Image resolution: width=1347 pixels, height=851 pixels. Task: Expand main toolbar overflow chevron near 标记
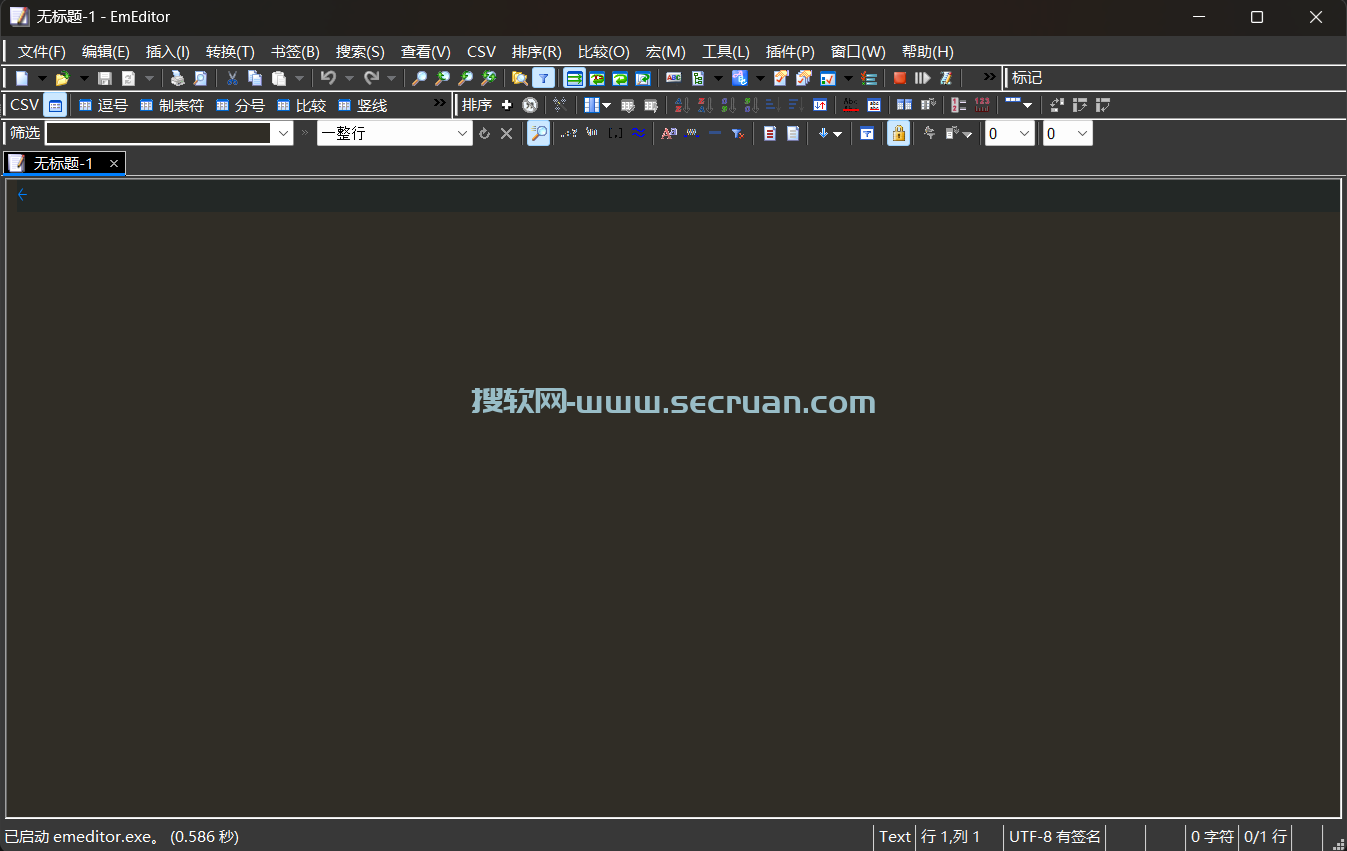(989, 76)
